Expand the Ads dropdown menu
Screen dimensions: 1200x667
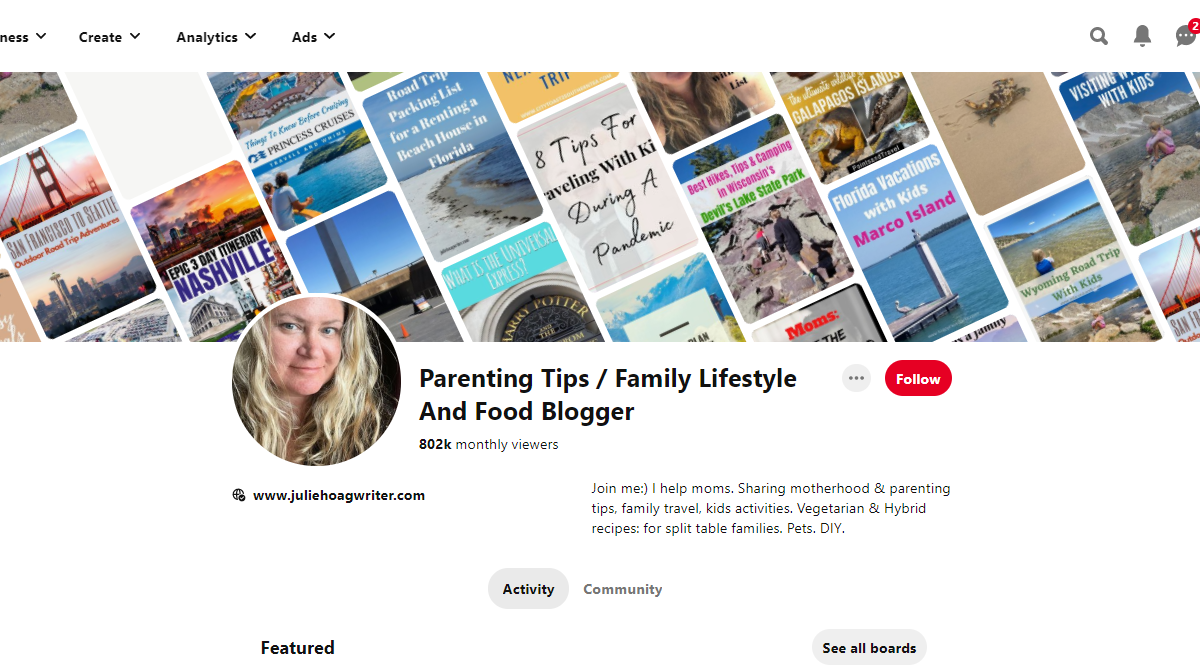[313, 37]
